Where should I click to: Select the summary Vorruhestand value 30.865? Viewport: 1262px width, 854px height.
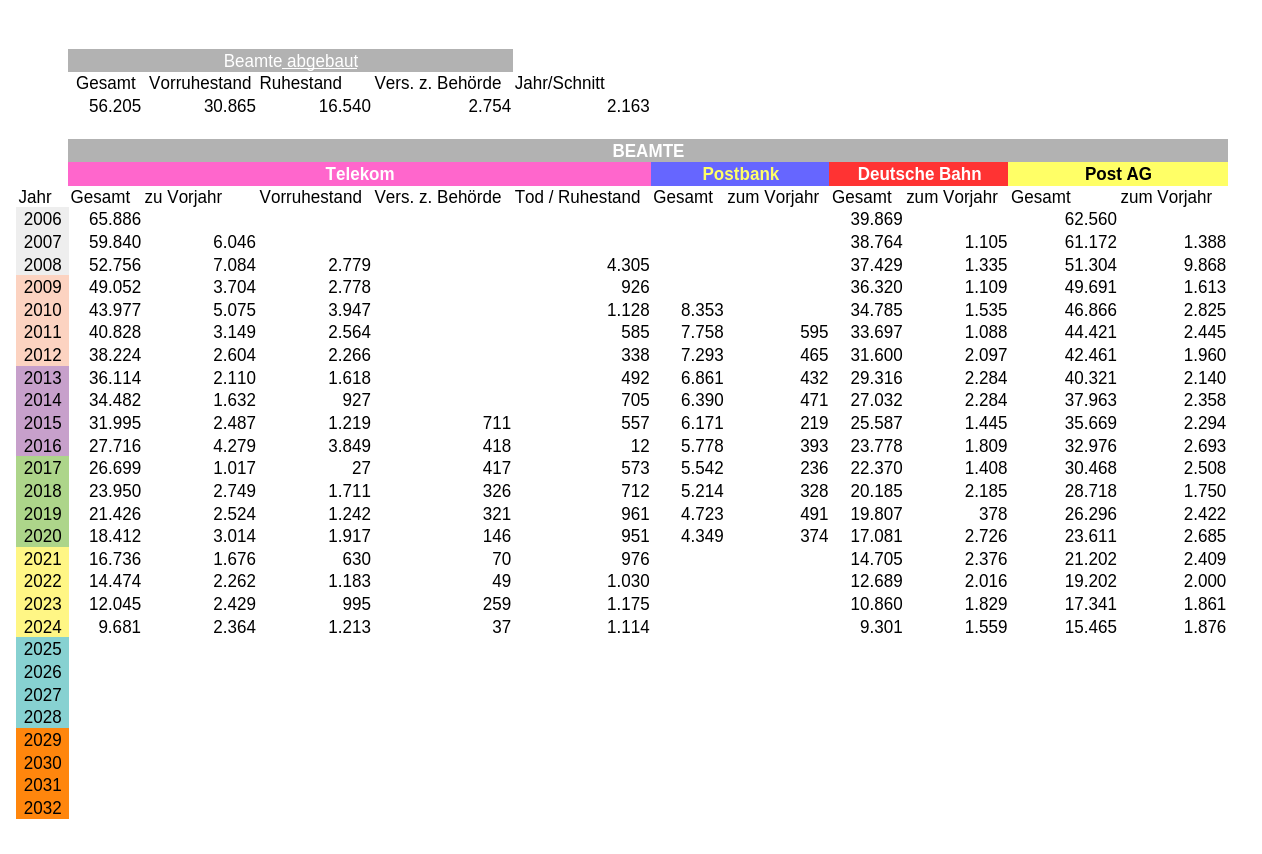click(x=230, y=106)
